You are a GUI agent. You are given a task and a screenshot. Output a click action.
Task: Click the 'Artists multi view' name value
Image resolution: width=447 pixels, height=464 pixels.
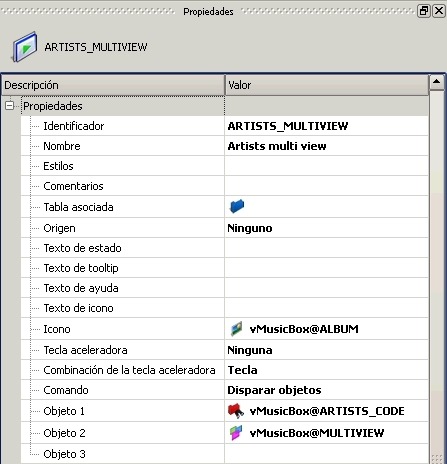tap(277, 146)
